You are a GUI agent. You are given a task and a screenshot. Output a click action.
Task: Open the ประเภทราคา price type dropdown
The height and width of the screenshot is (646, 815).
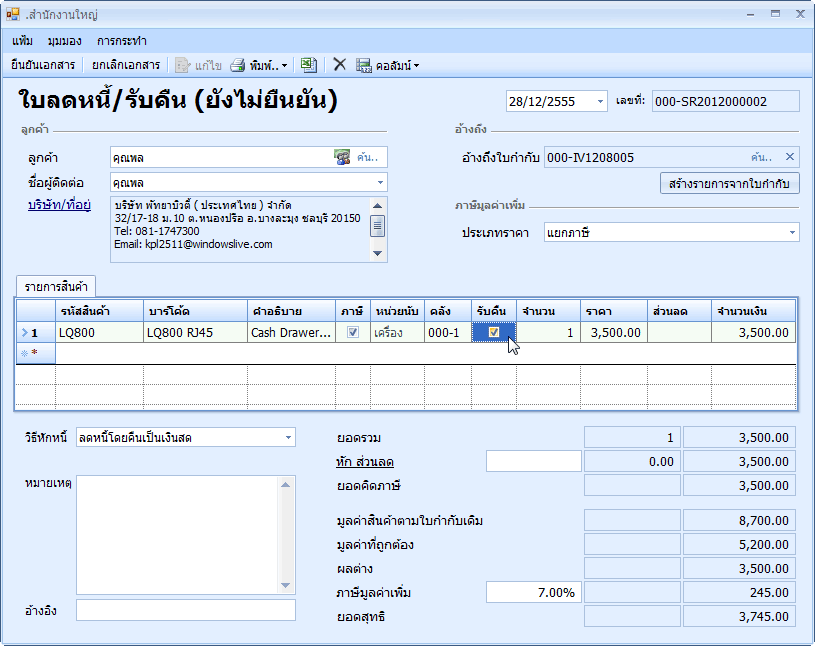792,232
